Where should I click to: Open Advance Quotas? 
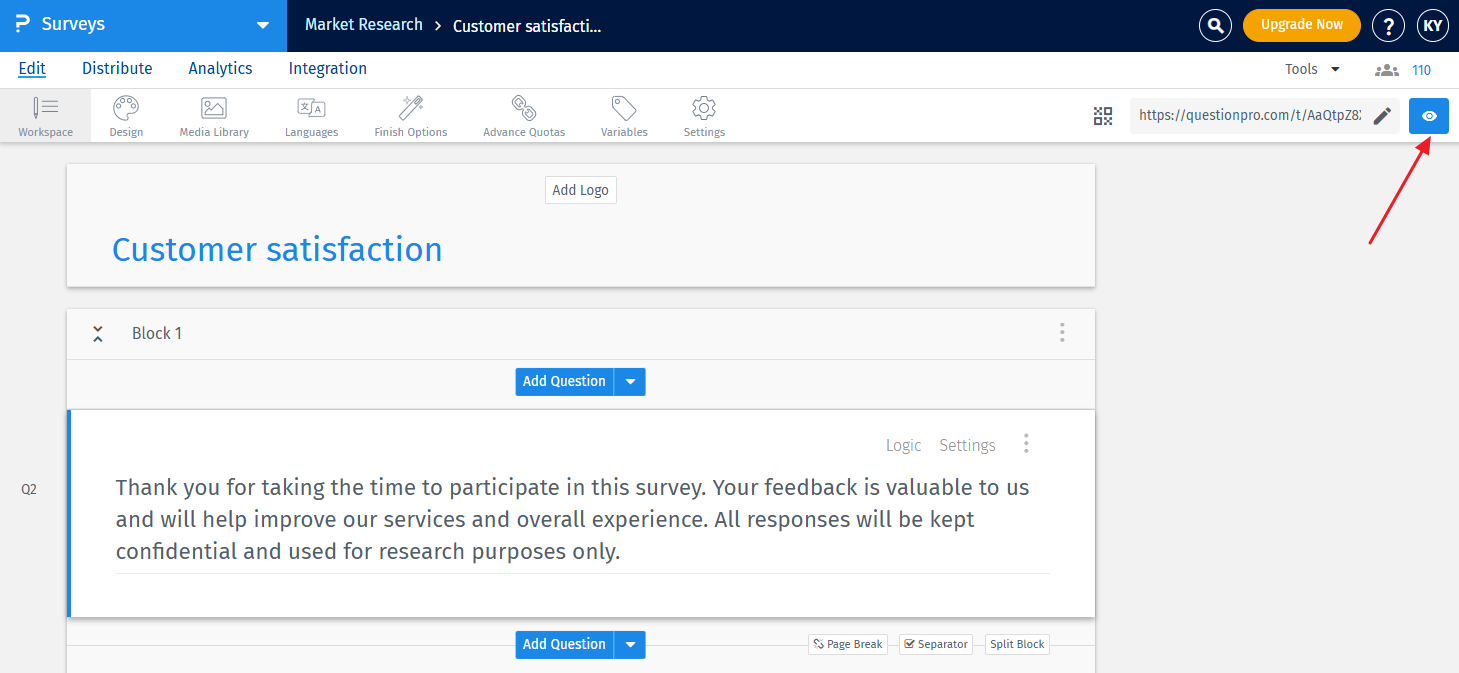(524, 116)
